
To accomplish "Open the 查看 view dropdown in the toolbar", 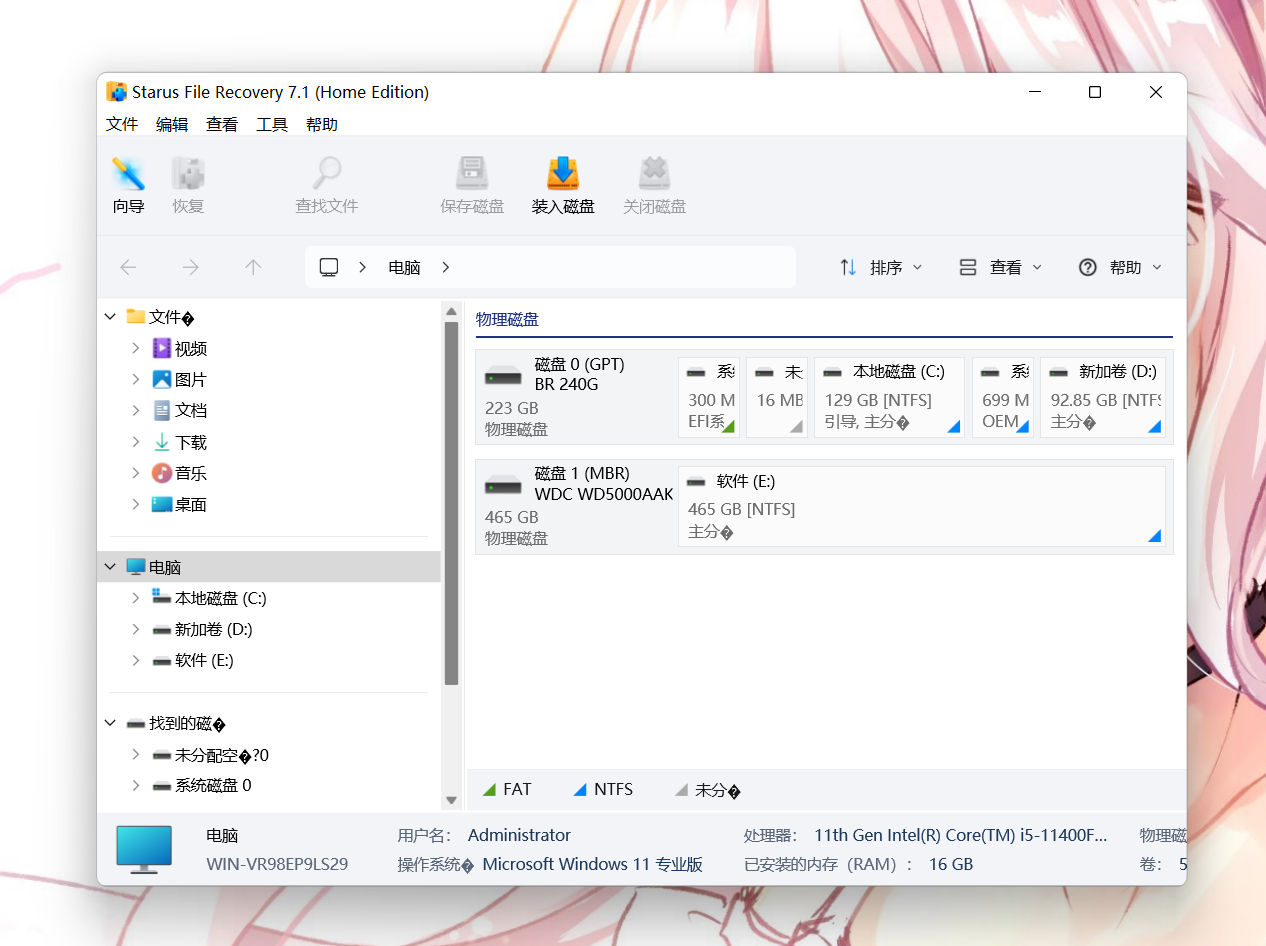I will pos(1000,267).
